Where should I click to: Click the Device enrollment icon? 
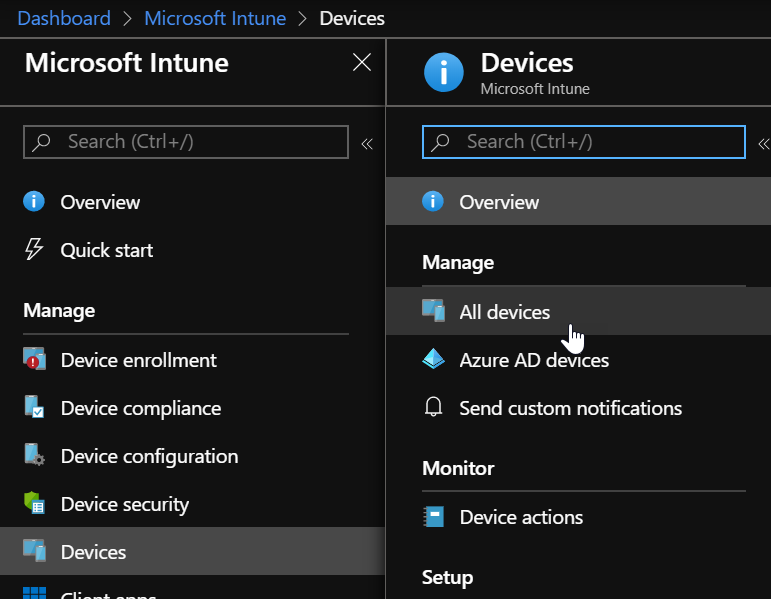click(x=34, y=360)
